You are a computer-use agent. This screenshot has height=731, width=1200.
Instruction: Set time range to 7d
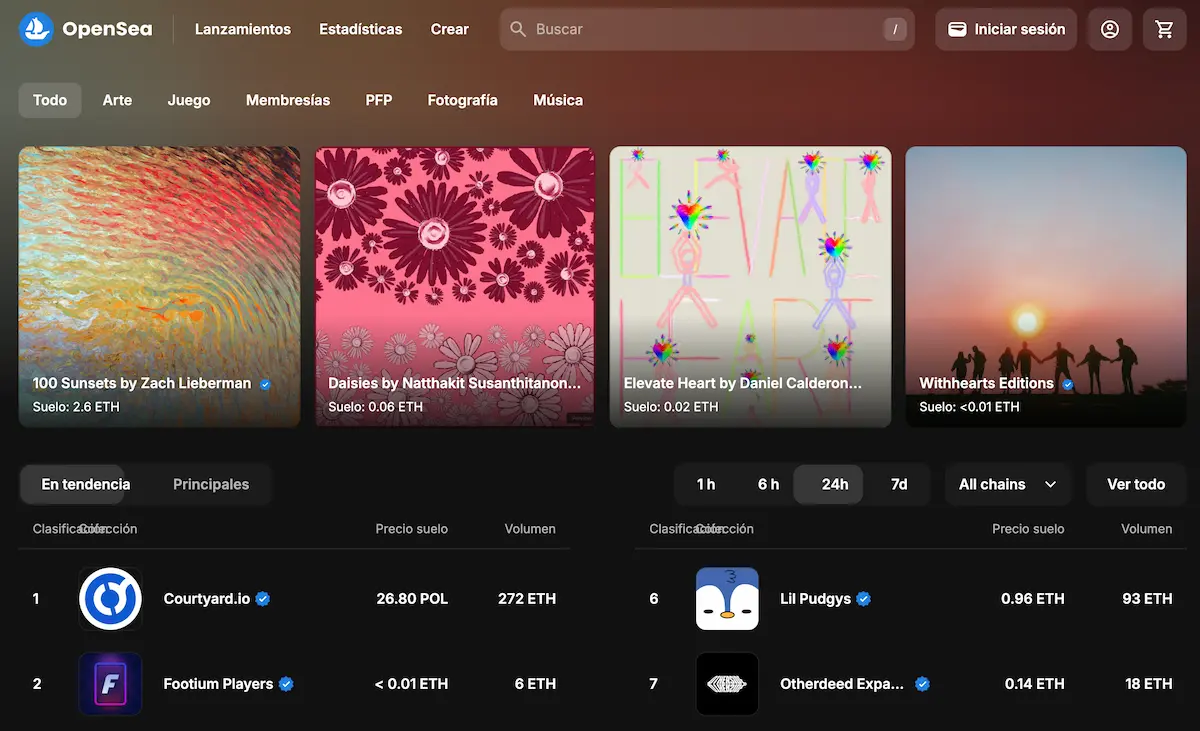[x=899, y=484]
